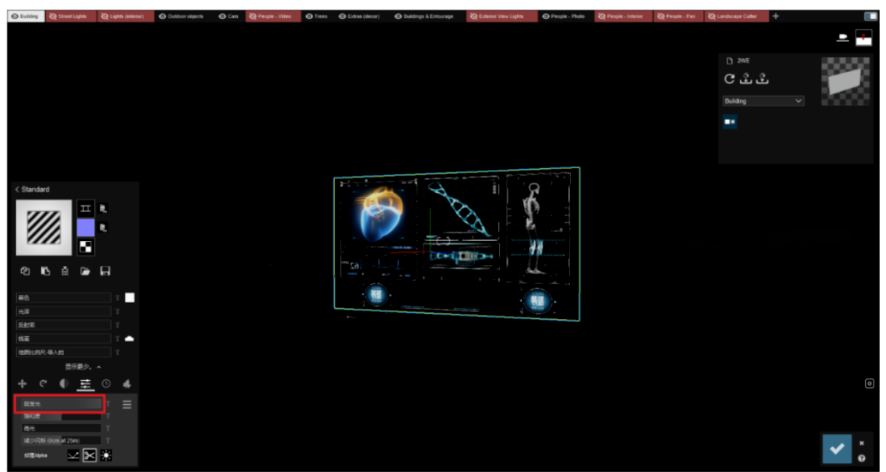Switch to the People - Fav layer tab
The image size is (886, 472).
click(679, 16)
